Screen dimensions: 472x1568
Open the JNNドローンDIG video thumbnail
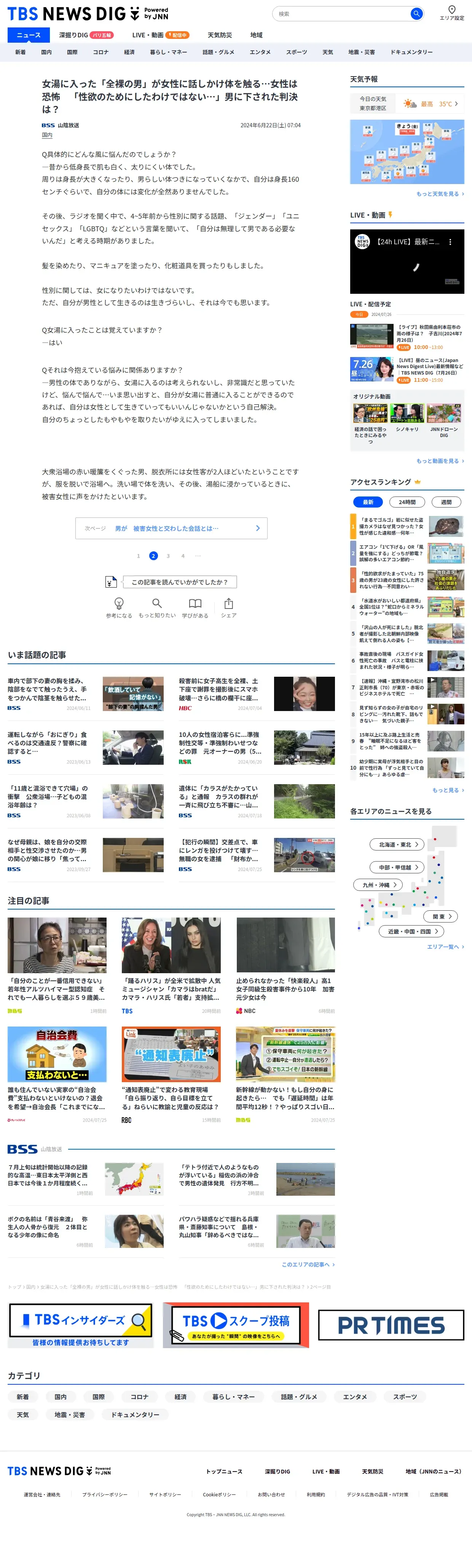pyautogui.click(x=444, y=414)
